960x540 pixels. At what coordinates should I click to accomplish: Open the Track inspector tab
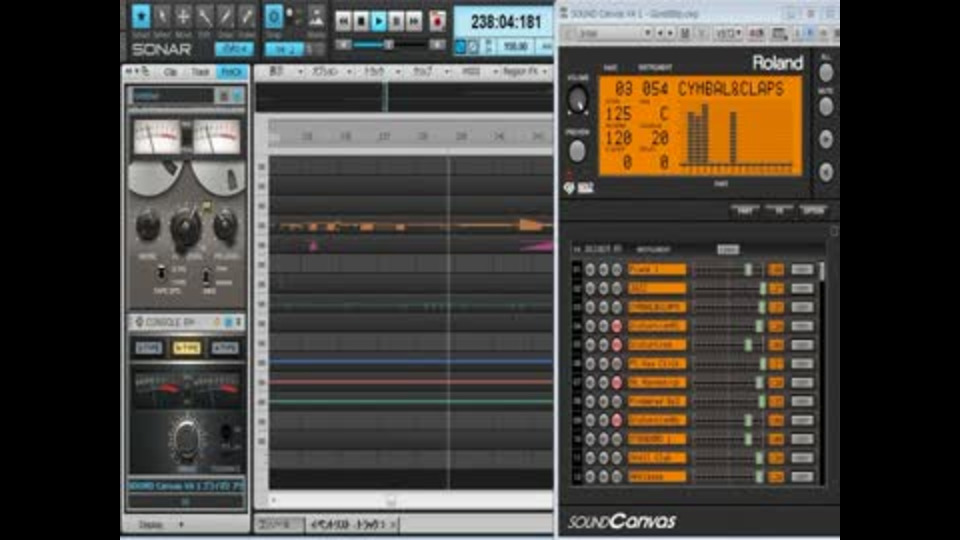[200, 72]
